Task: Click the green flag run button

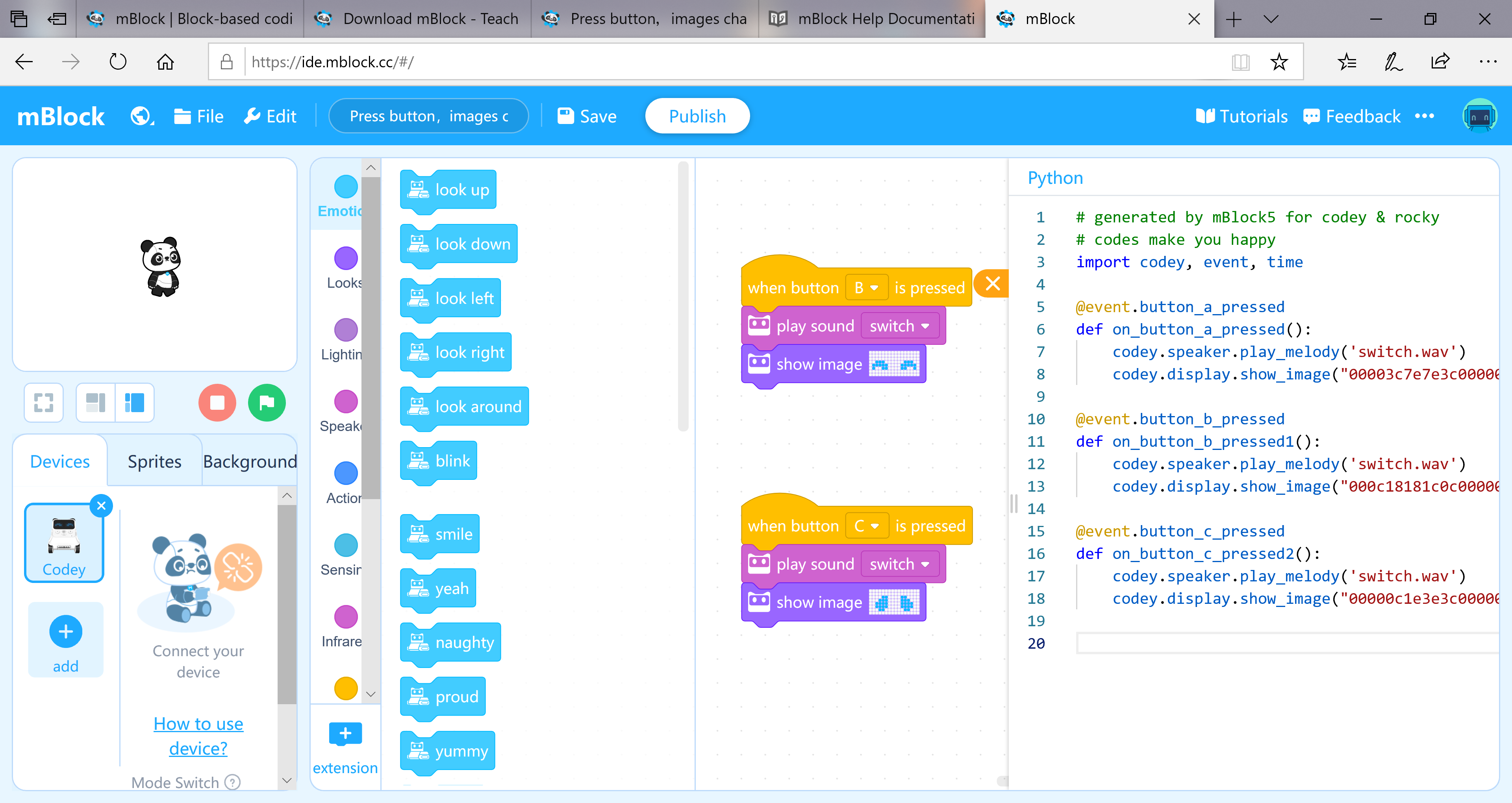Action: click(267, 403)
